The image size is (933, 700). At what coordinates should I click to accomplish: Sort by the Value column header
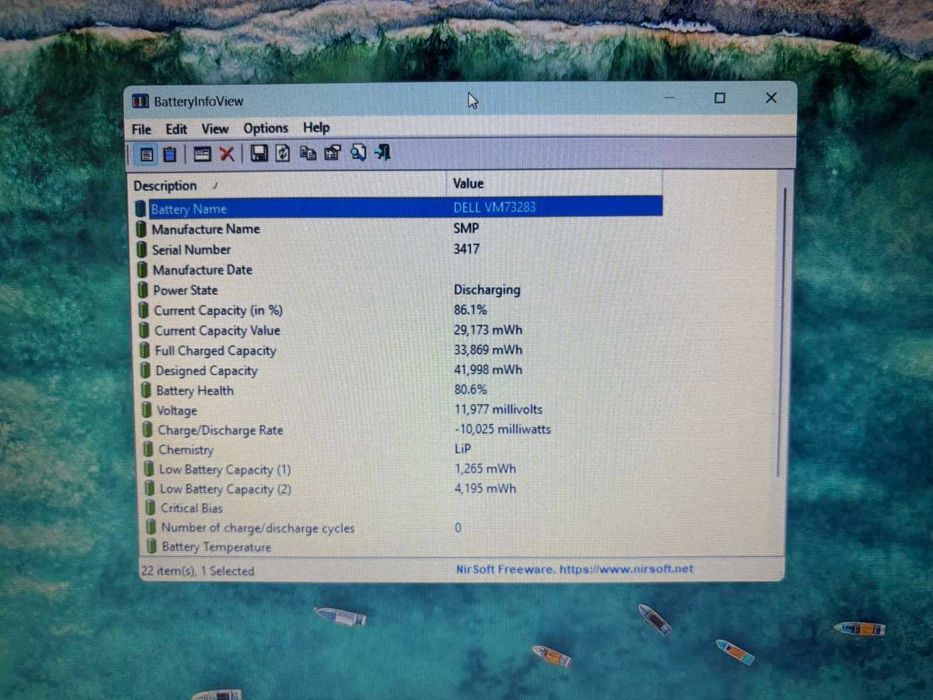point(555,183)
